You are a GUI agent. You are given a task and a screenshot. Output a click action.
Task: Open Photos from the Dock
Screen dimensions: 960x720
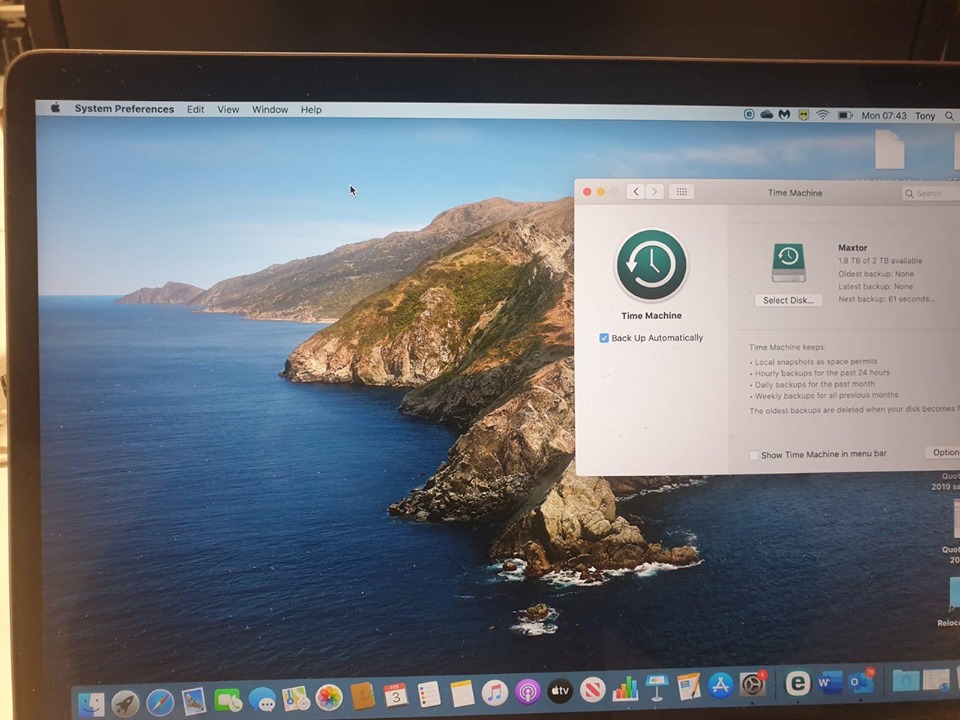[329, 697]
